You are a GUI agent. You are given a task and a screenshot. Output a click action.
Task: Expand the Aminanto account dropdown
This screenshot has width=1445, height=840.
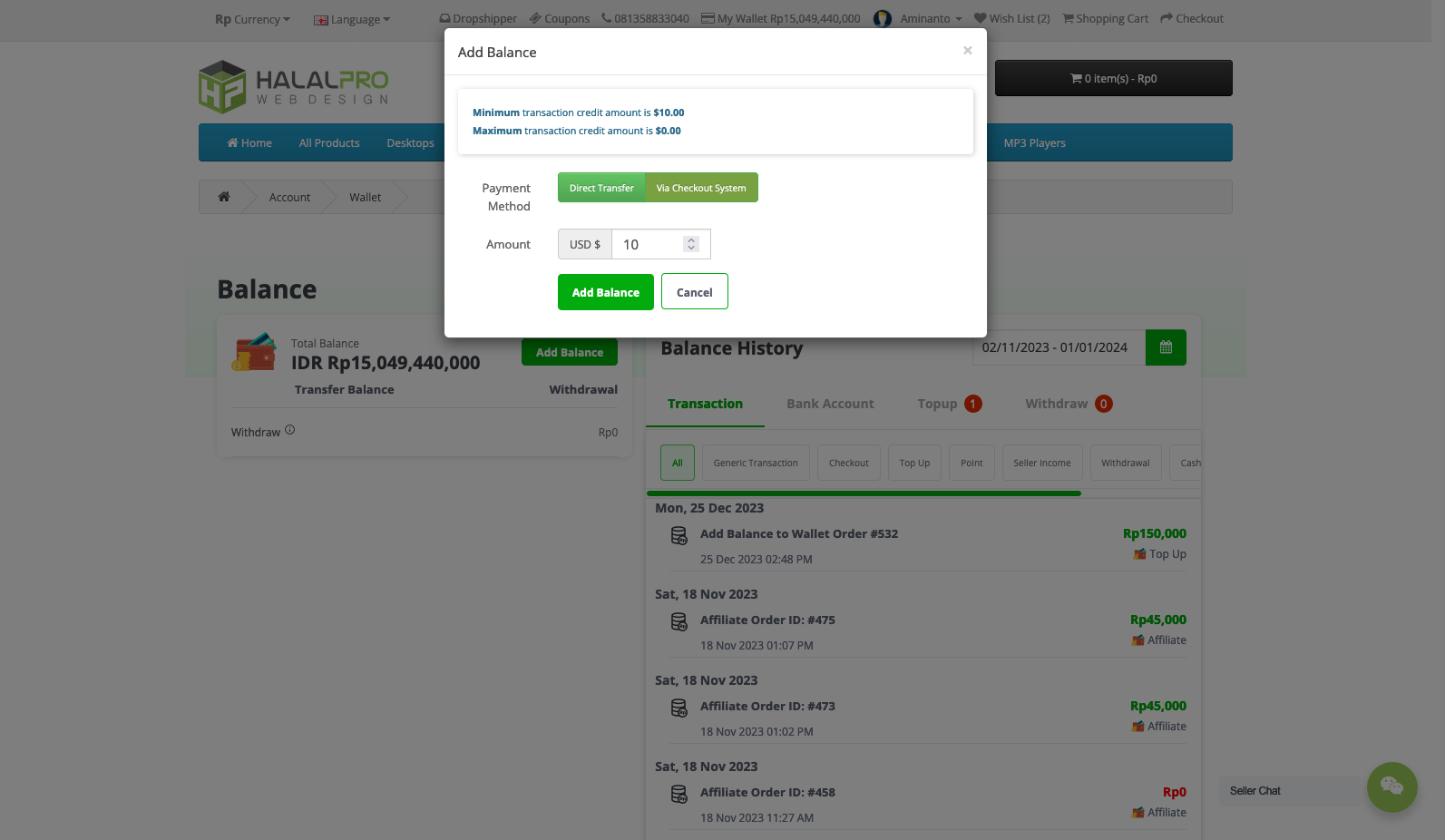coord(931,18)
